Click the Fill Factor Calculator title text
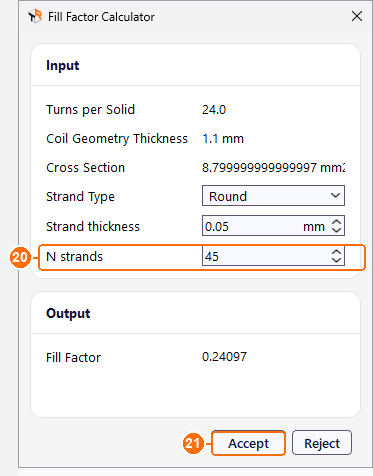The image size is (373, 476). (101, 17)
